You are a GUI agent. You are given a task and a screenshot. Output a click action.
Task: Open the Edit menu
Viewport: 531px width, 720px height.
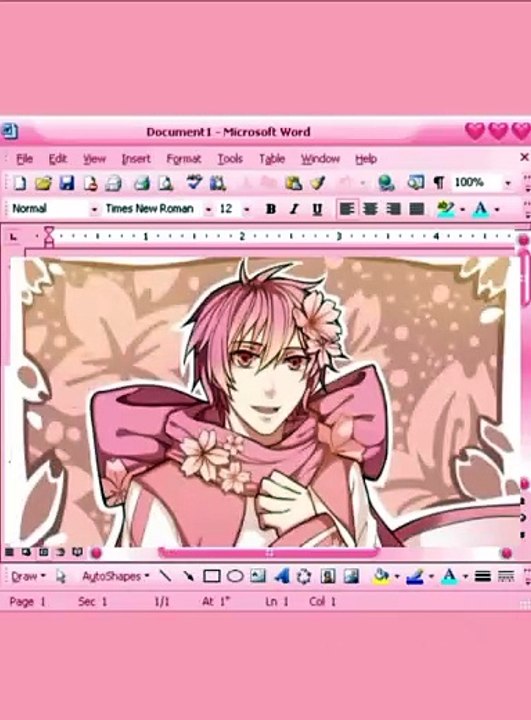58,159
